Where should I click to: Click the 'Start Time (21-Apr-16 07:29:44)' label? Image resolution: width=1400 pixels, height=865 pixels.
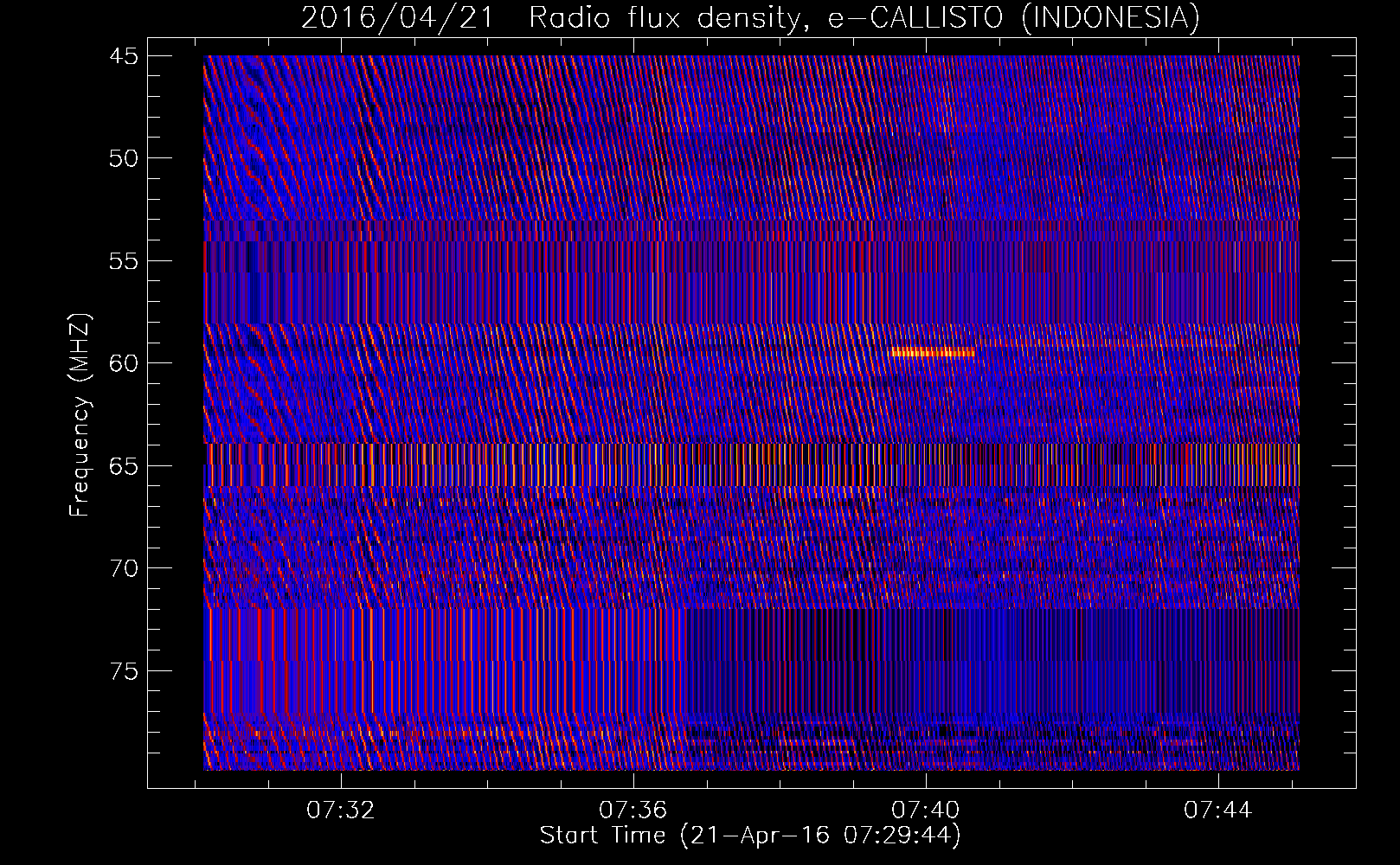pyautogui.click(x=750, y=836)
